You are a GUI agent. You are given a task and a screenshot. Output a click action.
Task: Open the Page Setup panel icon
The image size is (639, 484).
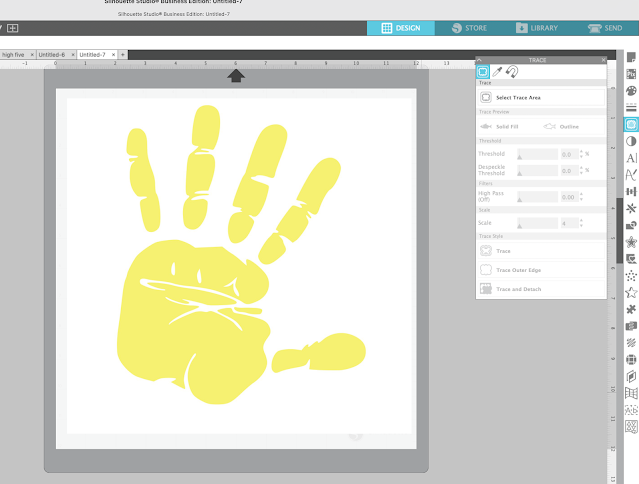(x=631, y=57)
